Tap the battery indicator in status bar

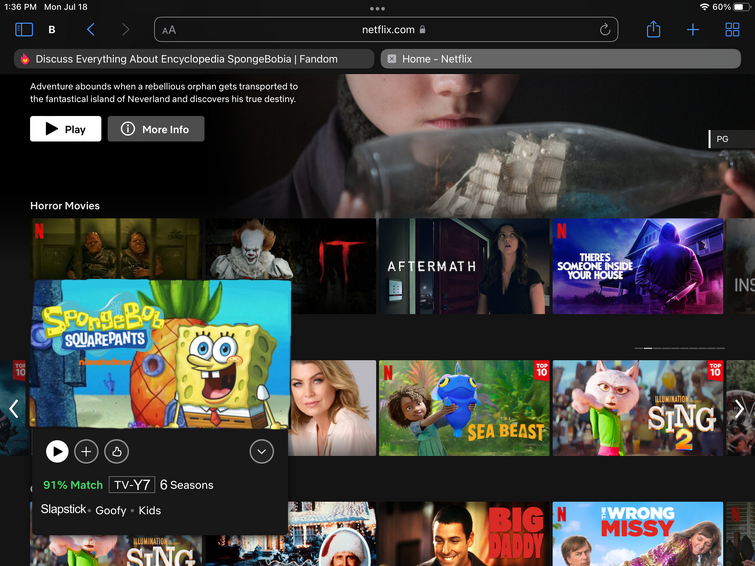(x=741, y=7)
